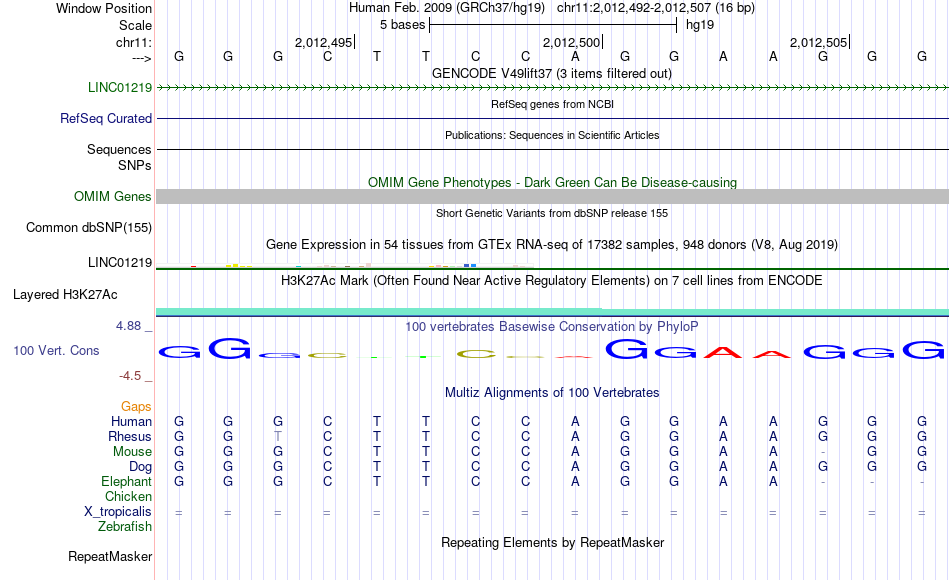Click the GENCODE V49lift37 track title
The height and width of the screenshot is (580, 950).
[552, 73]
